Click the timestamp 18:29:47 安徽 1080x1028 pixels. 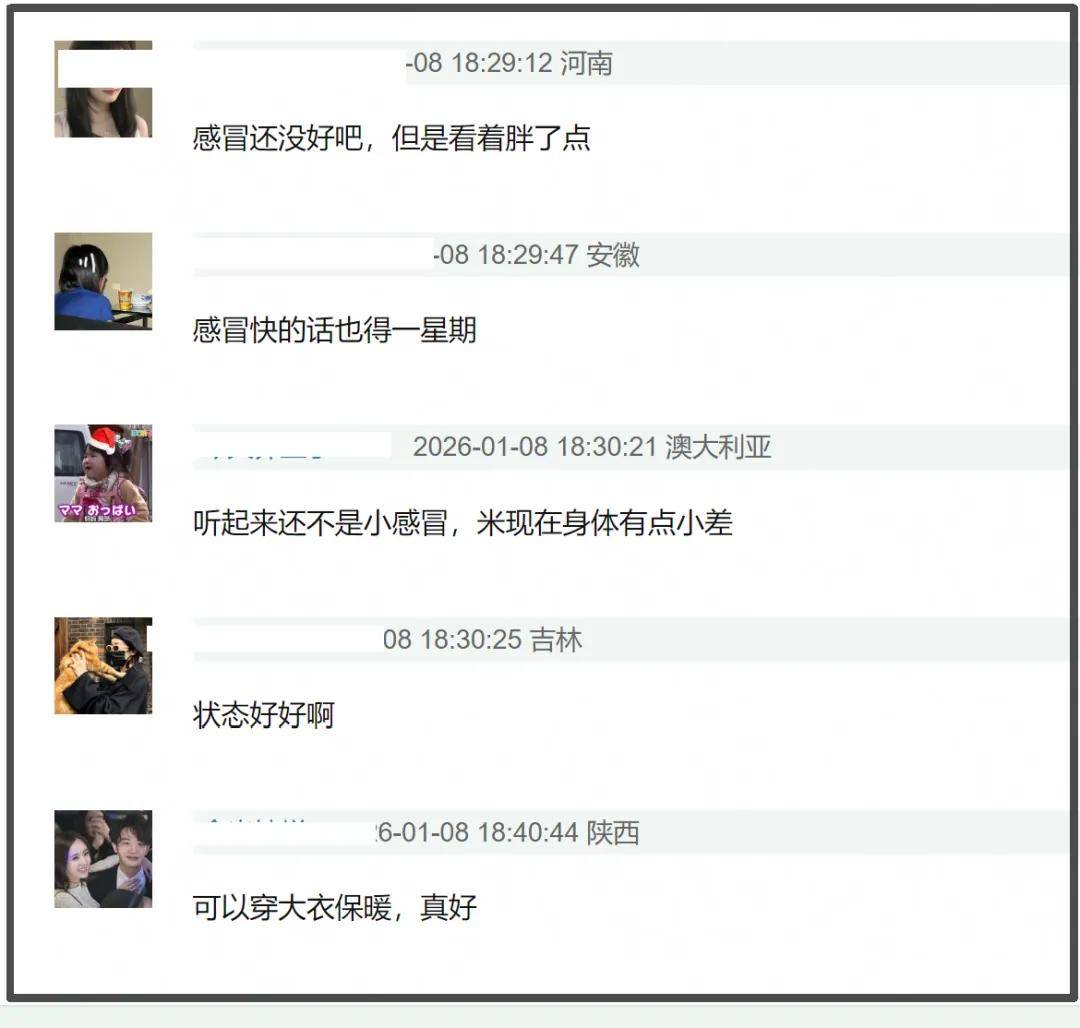tap(537, 255)
